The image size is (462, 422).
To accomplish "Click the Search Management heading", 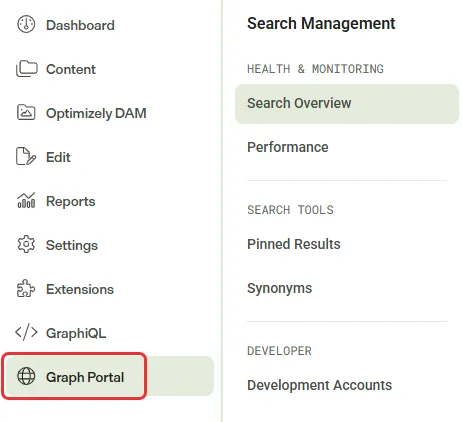I will [321, 24].
